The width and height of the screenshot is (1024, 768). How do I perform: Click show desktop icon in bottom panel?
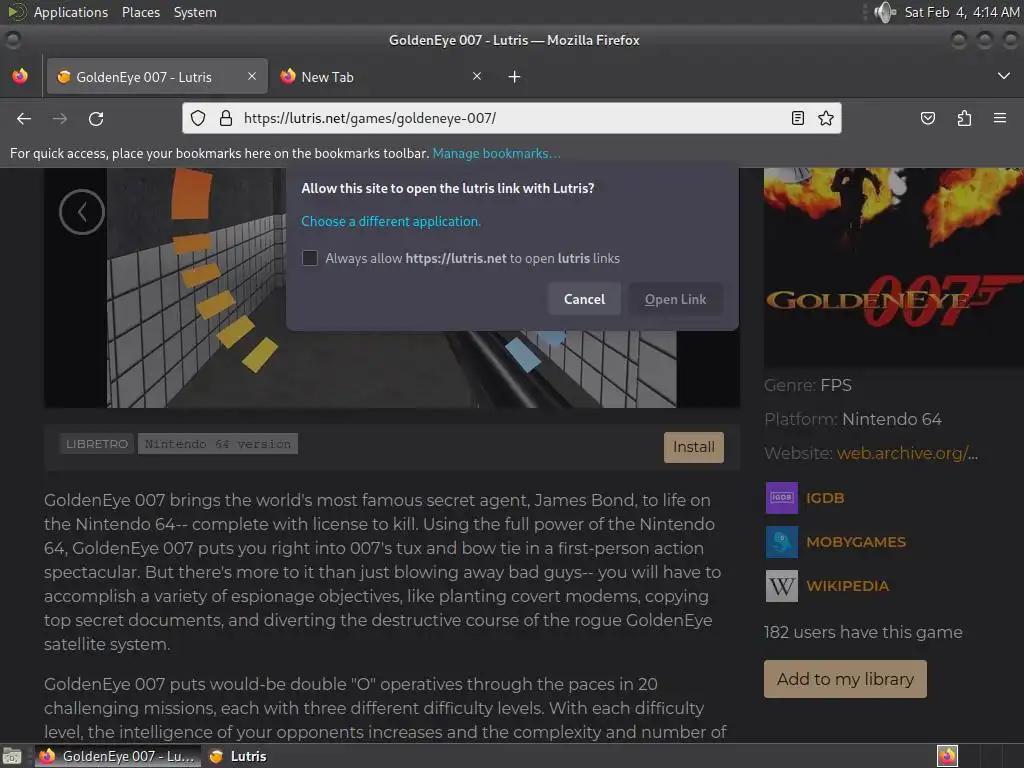[x=12, y=756]
